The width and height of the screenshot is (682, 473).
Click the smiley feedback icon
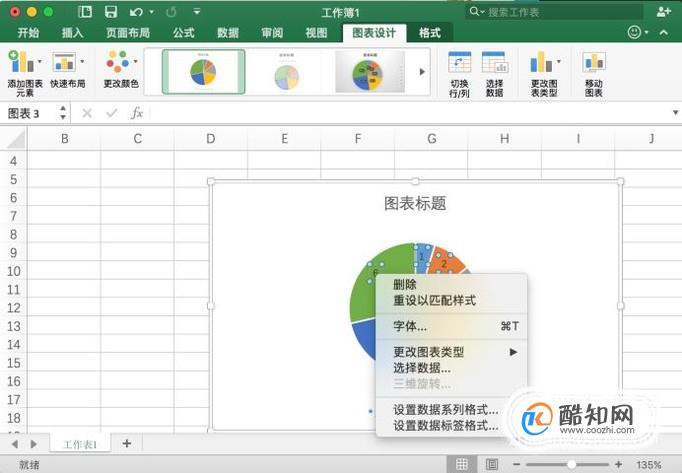pos(634,32)
